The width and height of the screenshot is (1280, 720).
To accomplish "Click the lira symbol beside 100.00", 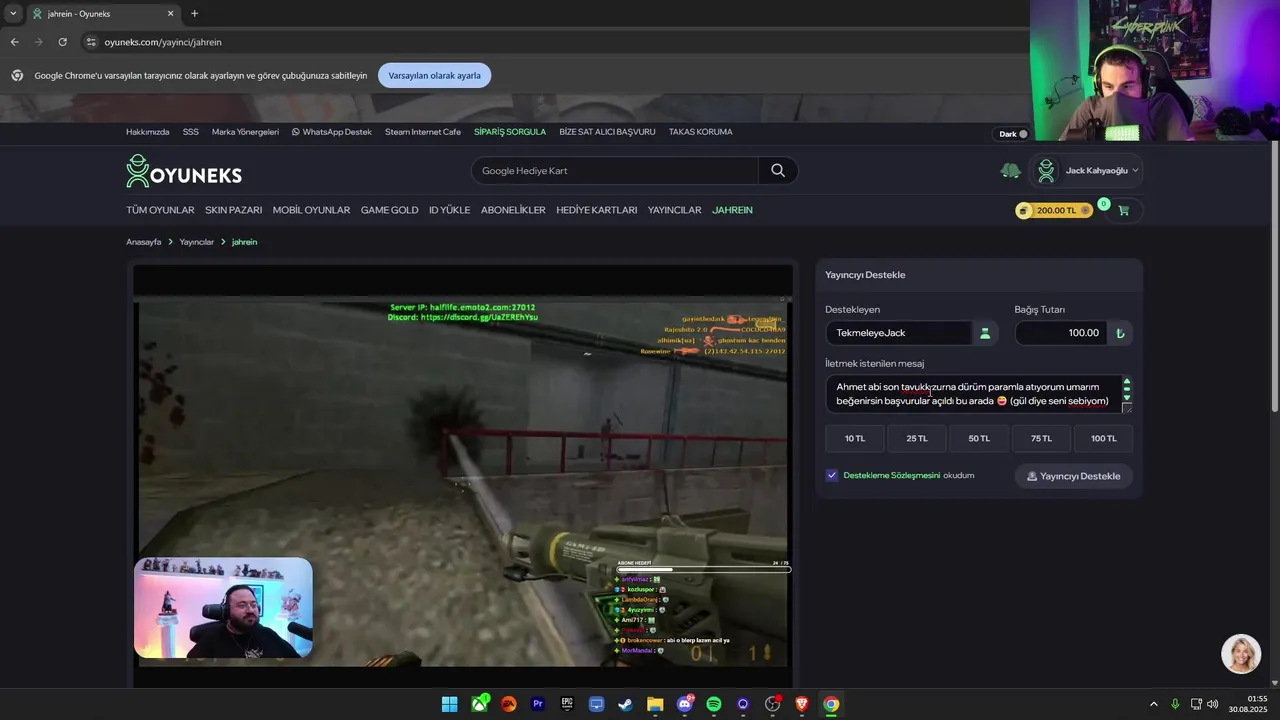I will (1120, 333).
